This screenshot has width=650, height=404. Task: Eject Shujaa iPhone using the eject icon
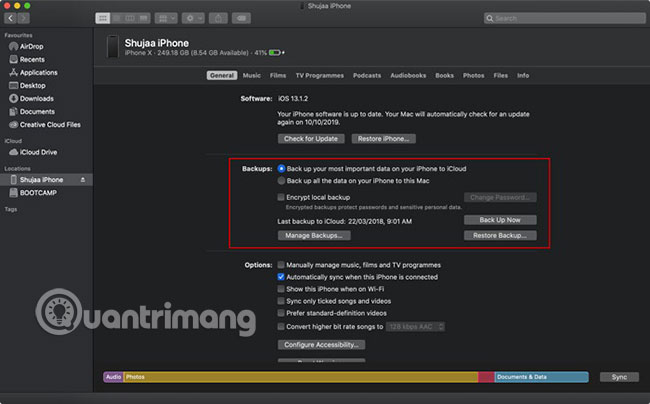[x=83, y=180]
